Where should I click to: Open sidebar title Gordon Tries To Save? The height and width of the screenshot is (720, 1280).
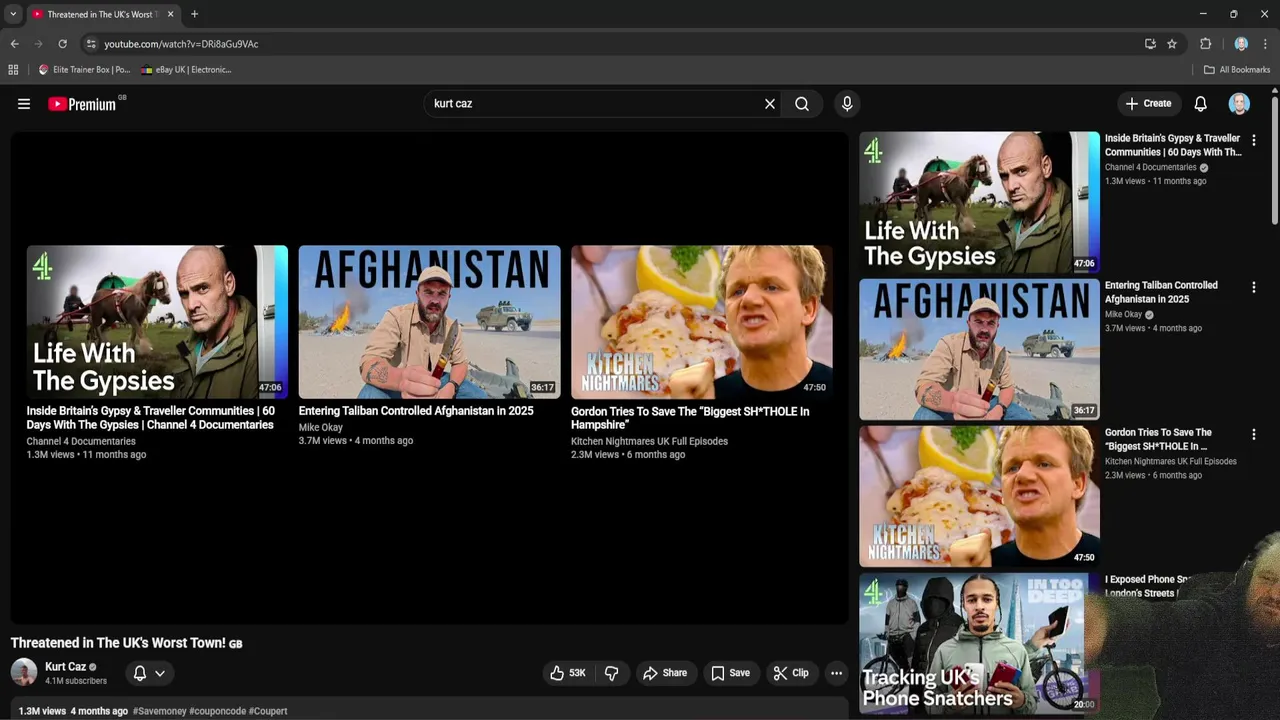(x=1158, y=439)
